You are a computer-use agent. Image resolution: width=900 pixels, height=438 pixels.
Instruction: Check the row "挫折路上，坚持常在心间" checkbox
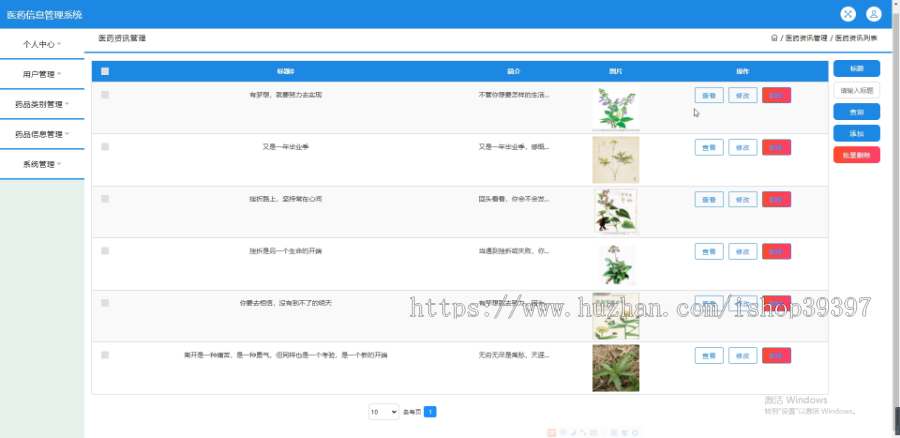coord(105,199)
